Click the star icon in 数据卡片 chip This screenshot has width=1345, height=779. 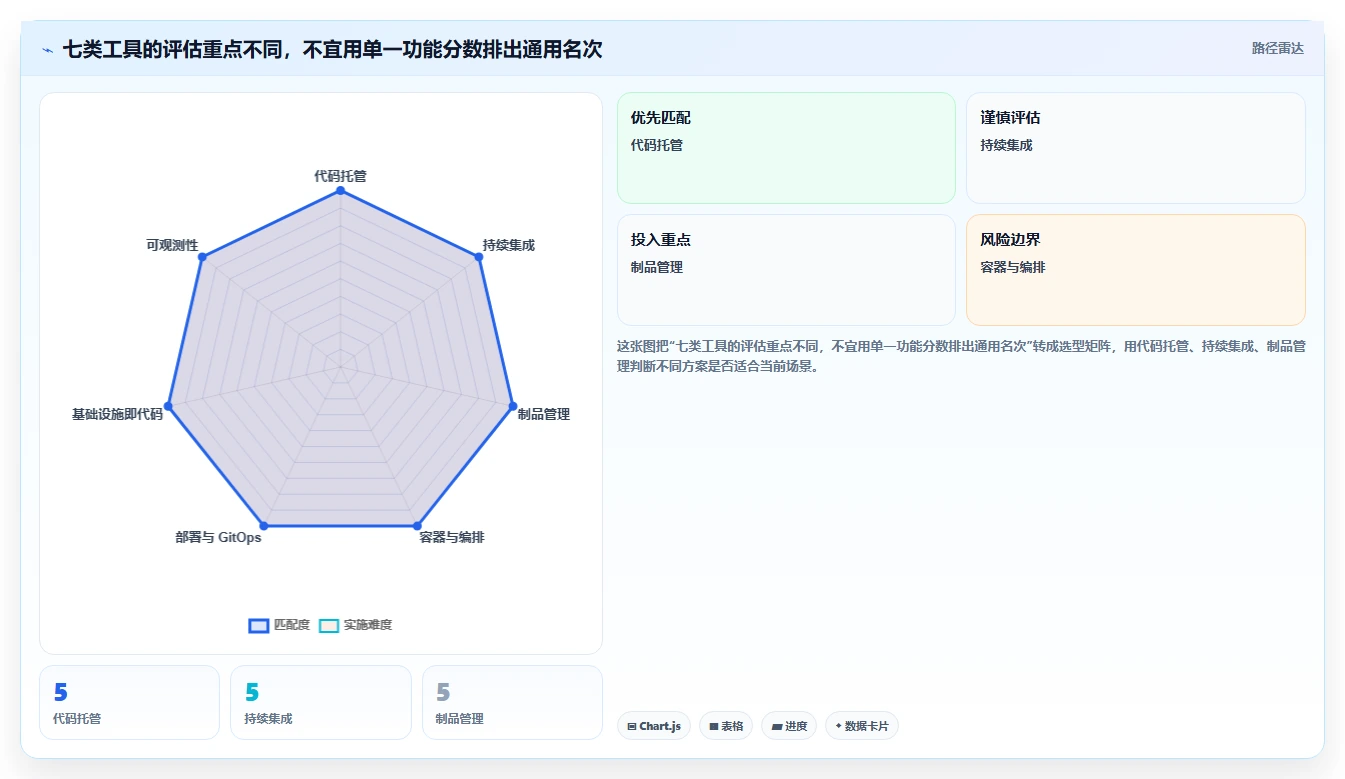coord(838,726)
